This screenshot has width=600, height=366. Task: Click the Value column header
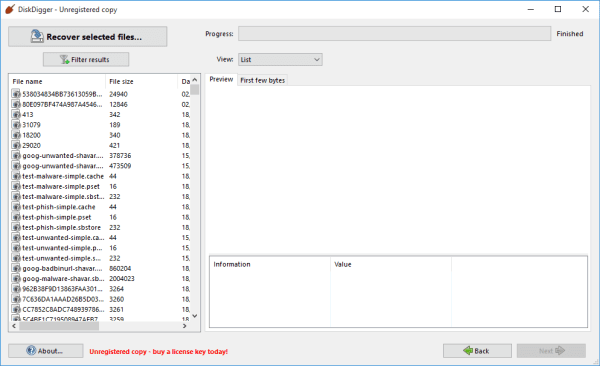[391, 264]
